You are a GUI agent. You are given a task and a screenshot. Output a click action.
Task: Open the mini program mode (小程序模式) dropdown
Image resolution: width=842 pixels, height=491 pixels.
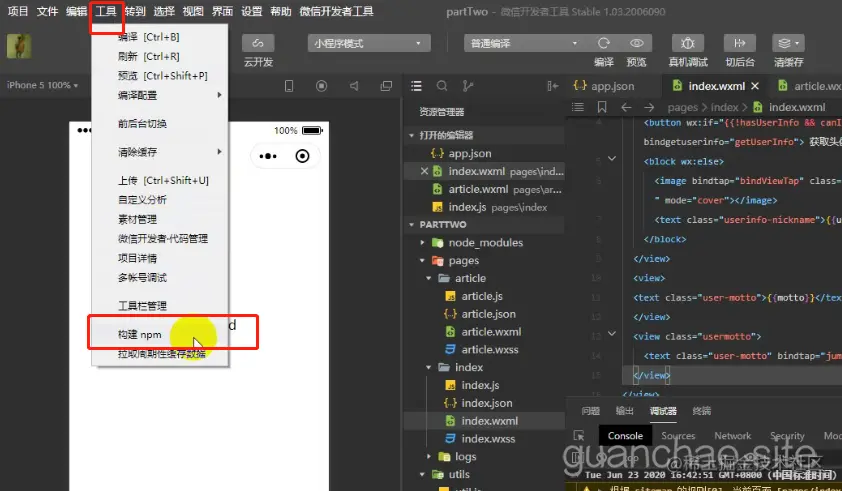tap(369, 43)
